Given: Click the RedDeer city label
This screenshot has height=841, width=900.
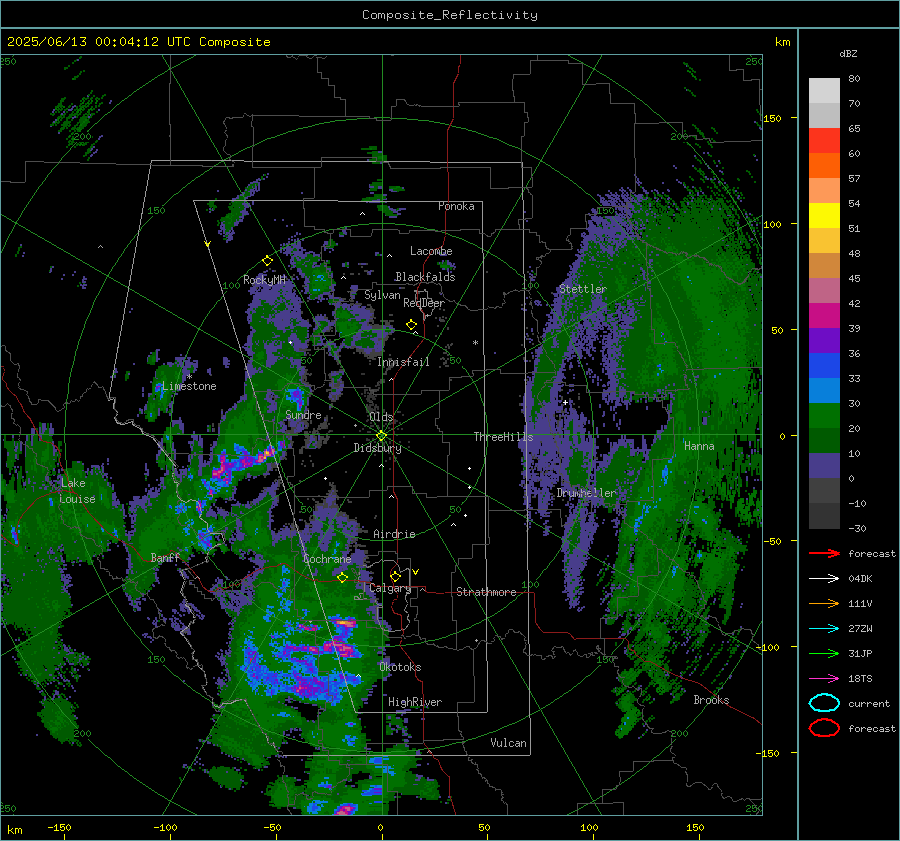Looking at the screenshot, I should click(424, 303).
